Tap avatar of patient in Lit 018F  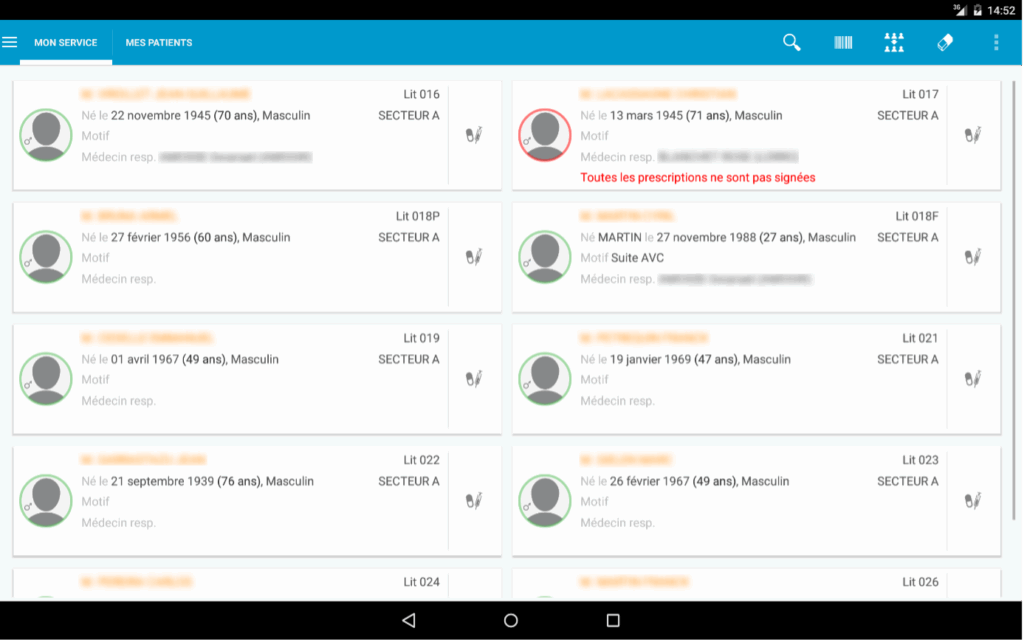tap(545, 257)
